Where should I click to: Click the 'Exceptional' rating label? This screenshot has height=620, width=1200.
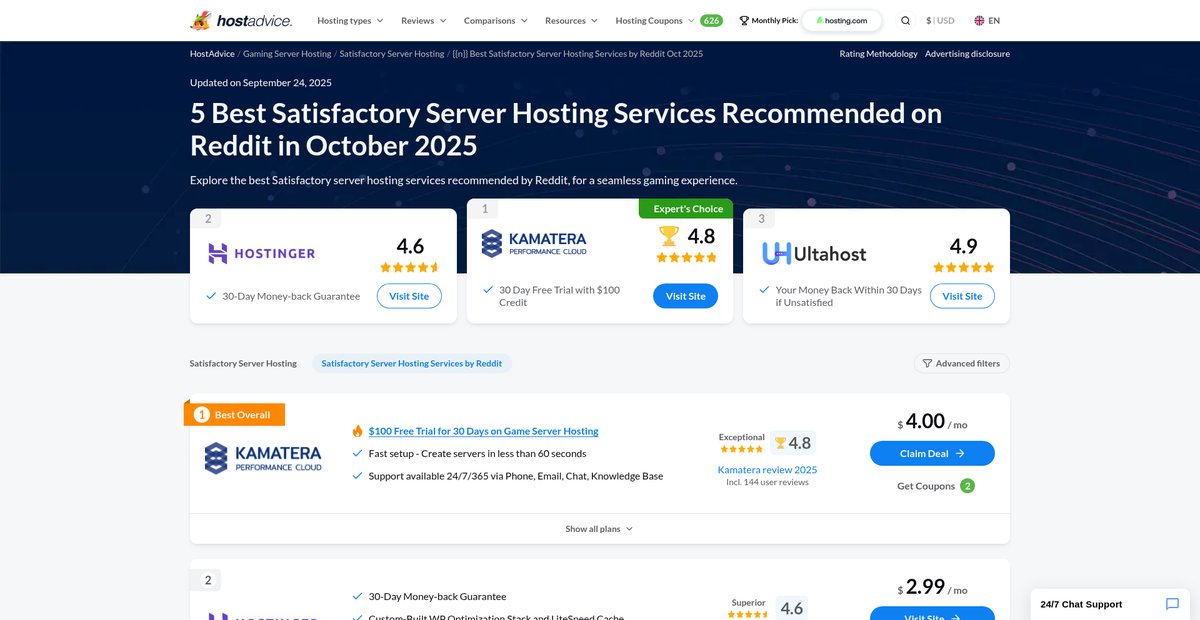point(742,437)
